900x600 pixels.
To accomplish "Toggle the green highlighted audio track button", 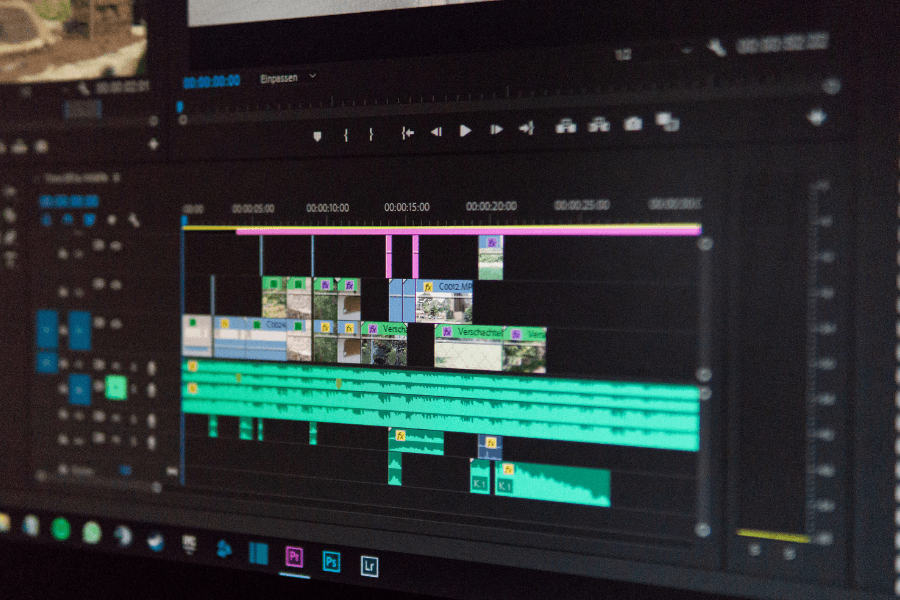I will 116,387.
